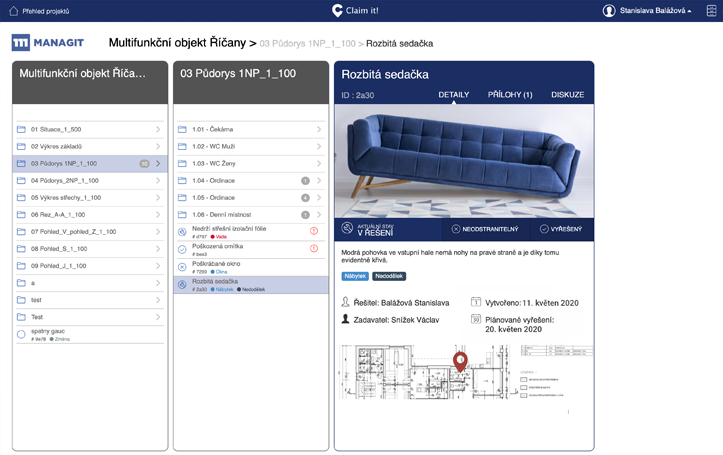Image resolution: width=723 pixels, height=455 pixels.
Task: Click the user avatar icon
Action: coord(609,10)
